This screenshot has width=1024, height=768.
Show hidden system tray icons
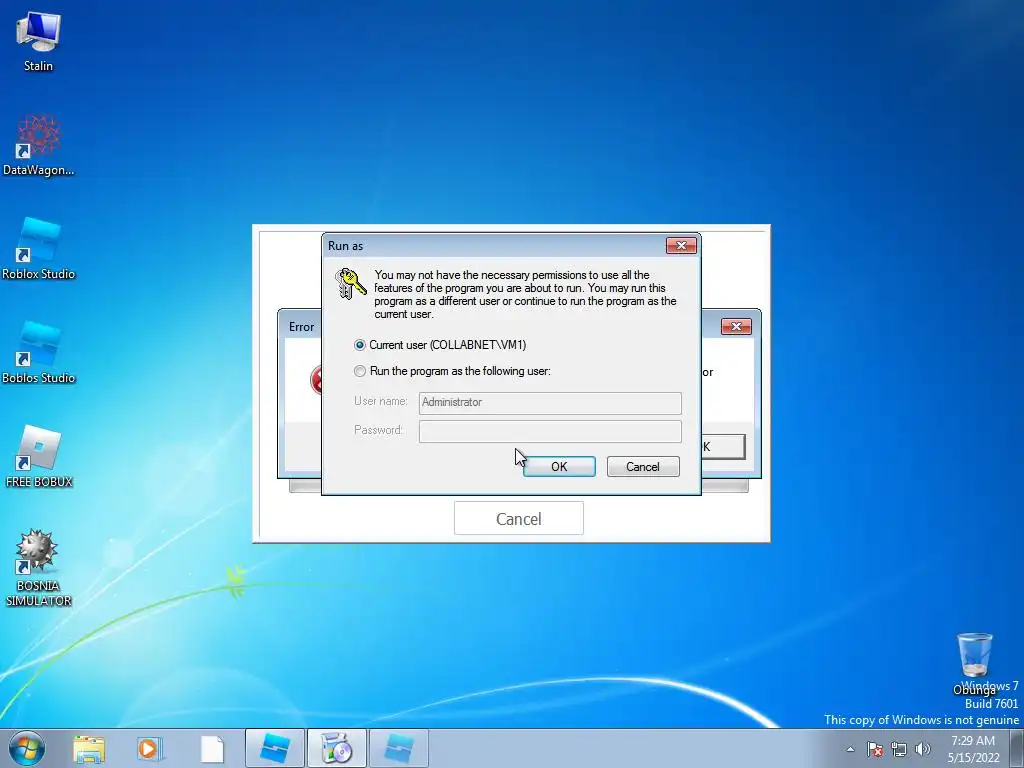pos(850,749)
